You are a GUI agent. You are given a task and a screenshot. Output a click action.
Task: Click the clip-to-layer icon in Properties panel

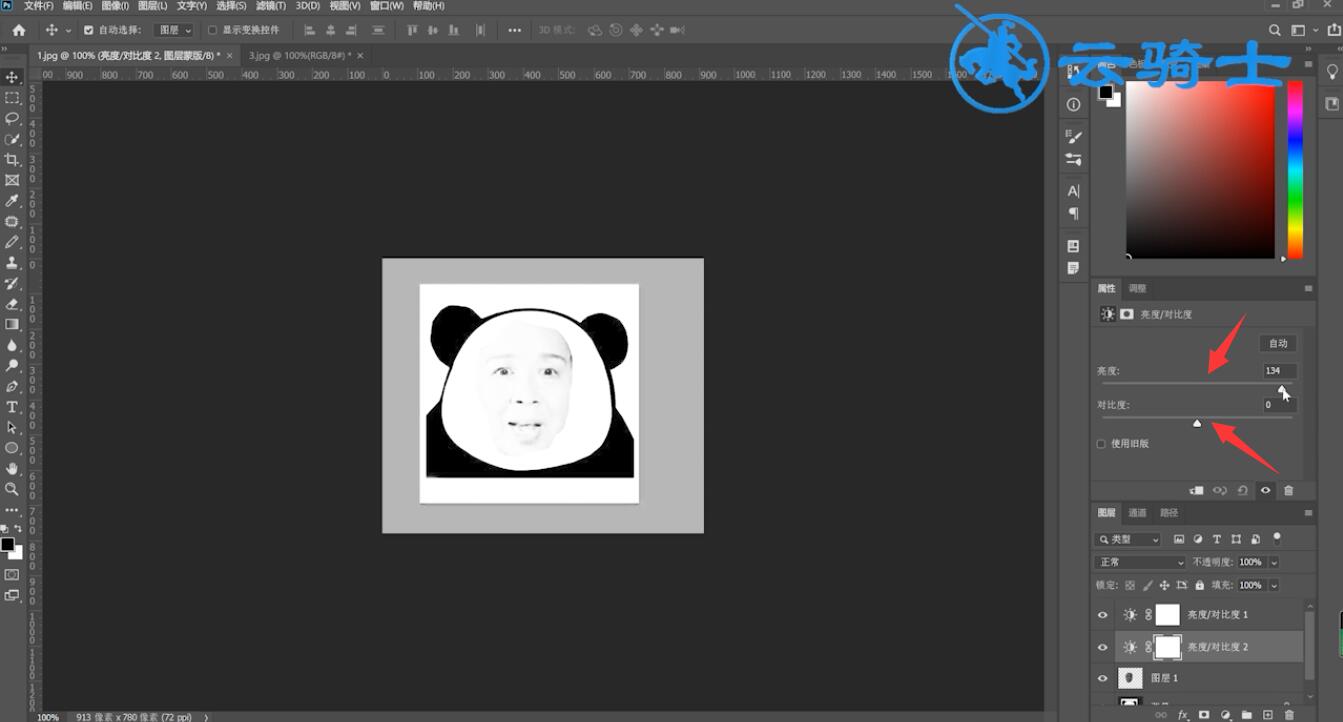1197,491
